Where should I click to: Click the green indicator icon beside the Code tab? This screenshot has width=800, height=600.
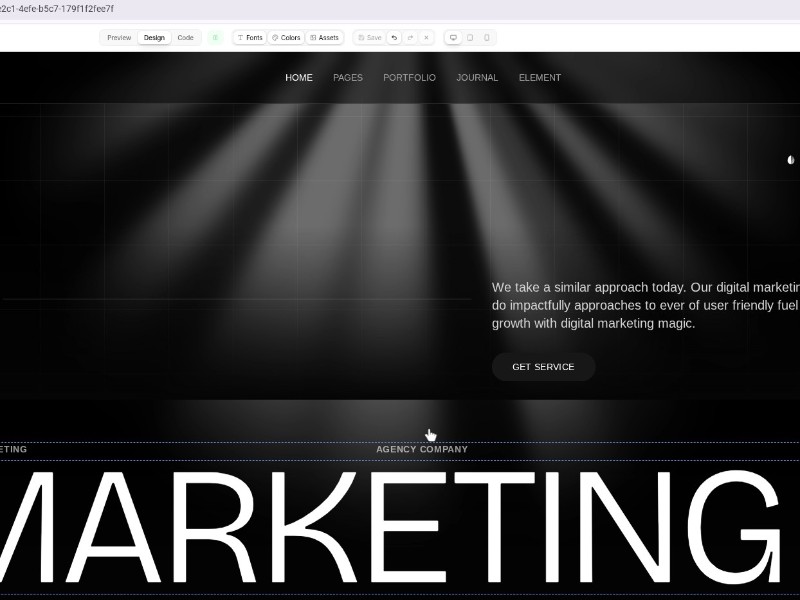click(215, 37)
